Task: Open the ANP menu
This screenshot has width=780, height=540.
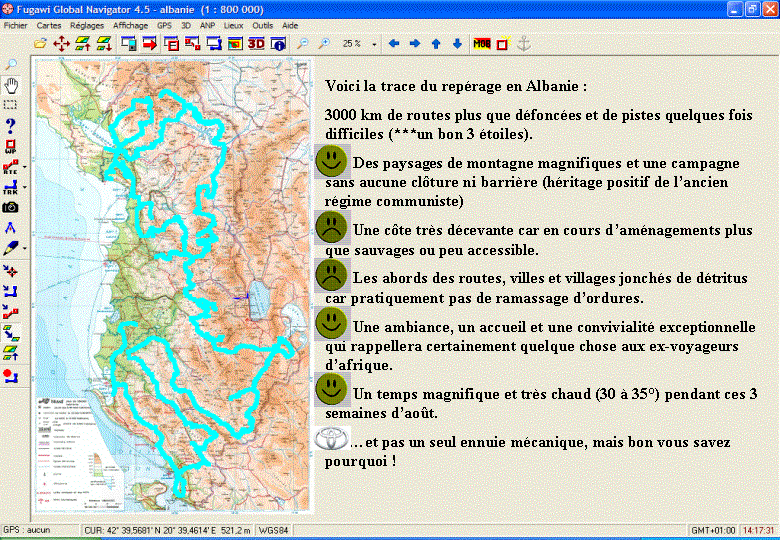Action: [207, 25]
